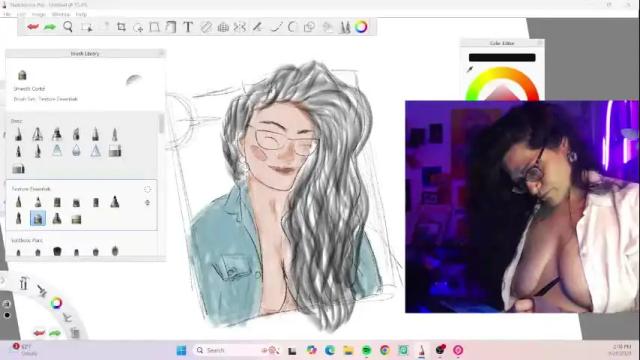Select the Flood Fill tool
The height and width of the screenshot is (360, 640).
(171, 27)
